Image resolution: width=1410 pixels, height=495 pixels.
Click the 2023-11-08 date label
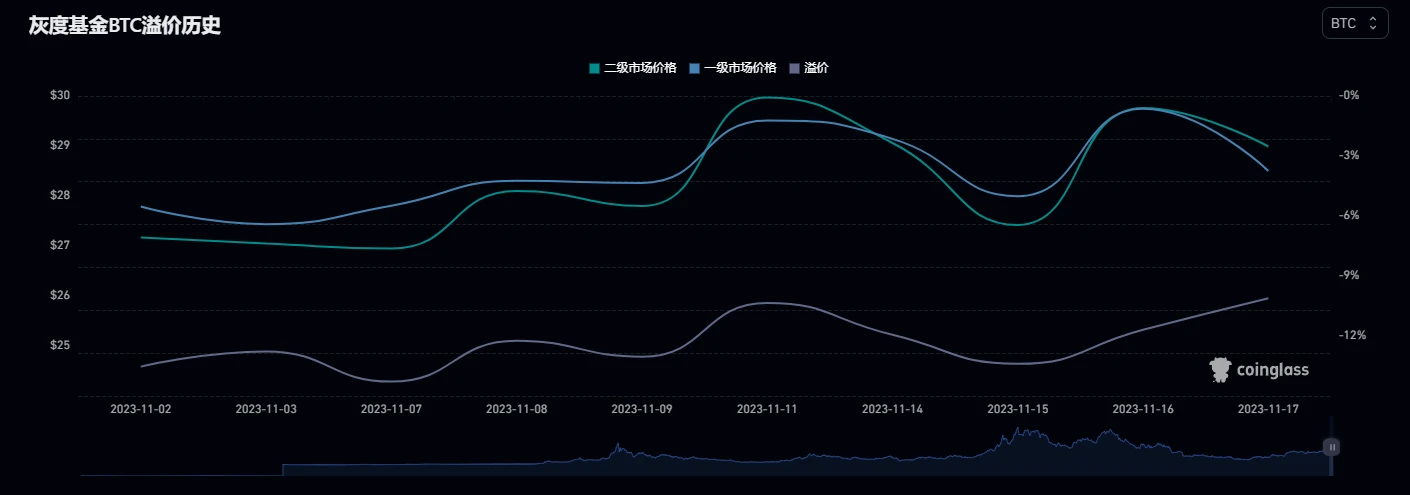click(x=516, y=409)
